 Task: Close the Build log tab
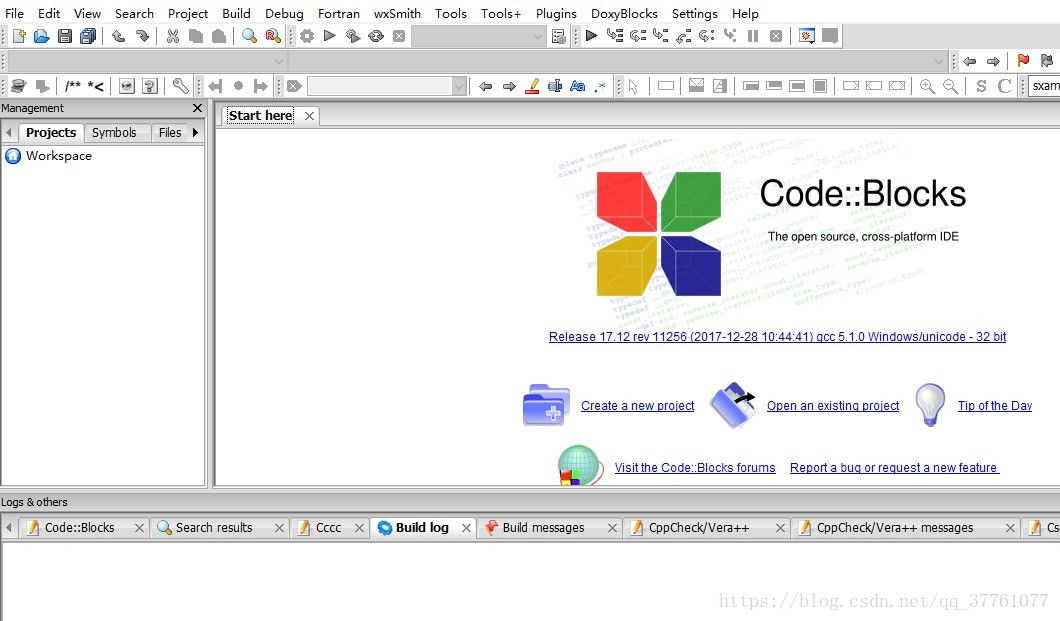coord(466,528)
